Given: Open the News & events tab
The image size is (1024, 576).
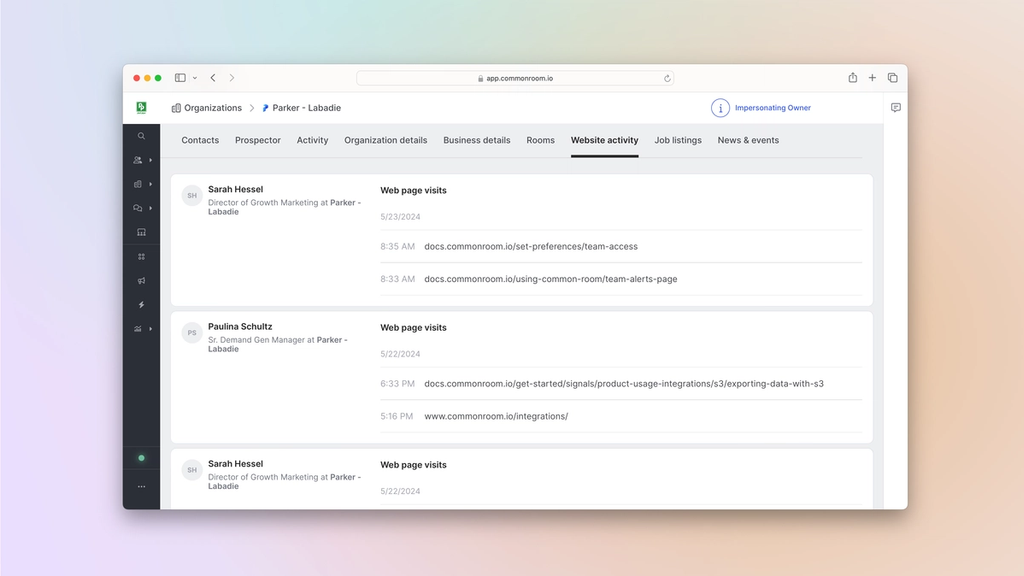Looking at the screenshot, I should point(748,140).
